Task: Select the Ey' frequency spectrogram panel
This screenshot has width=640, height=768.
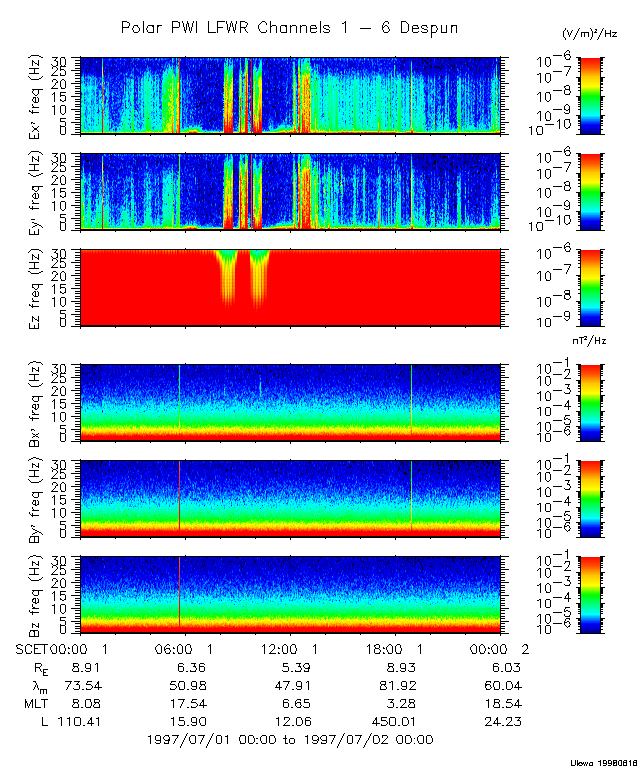Action: [290, 192]
